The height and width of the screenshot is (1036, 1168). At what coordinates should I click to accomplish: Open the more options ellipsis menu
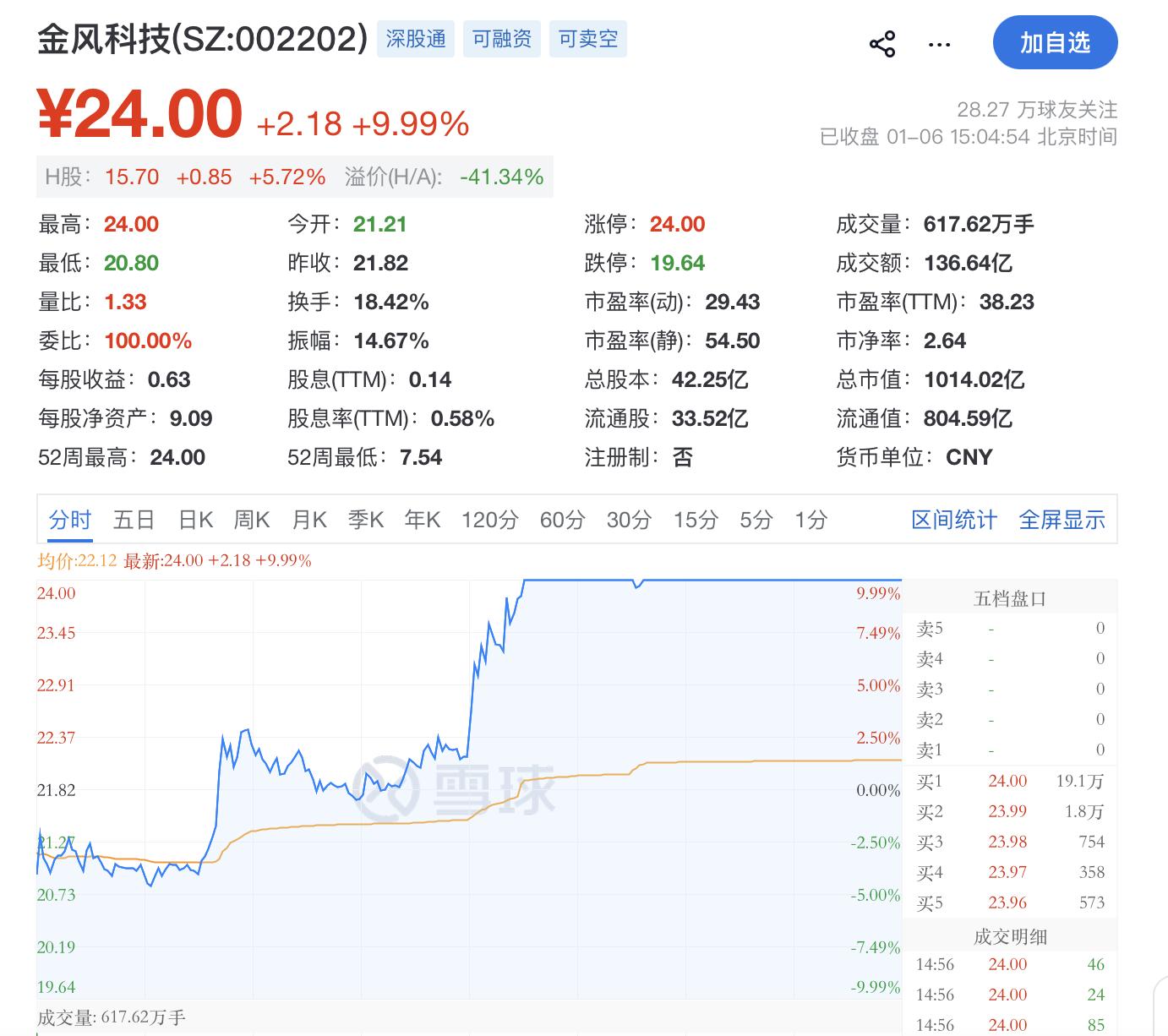click(x=939, y=45)
